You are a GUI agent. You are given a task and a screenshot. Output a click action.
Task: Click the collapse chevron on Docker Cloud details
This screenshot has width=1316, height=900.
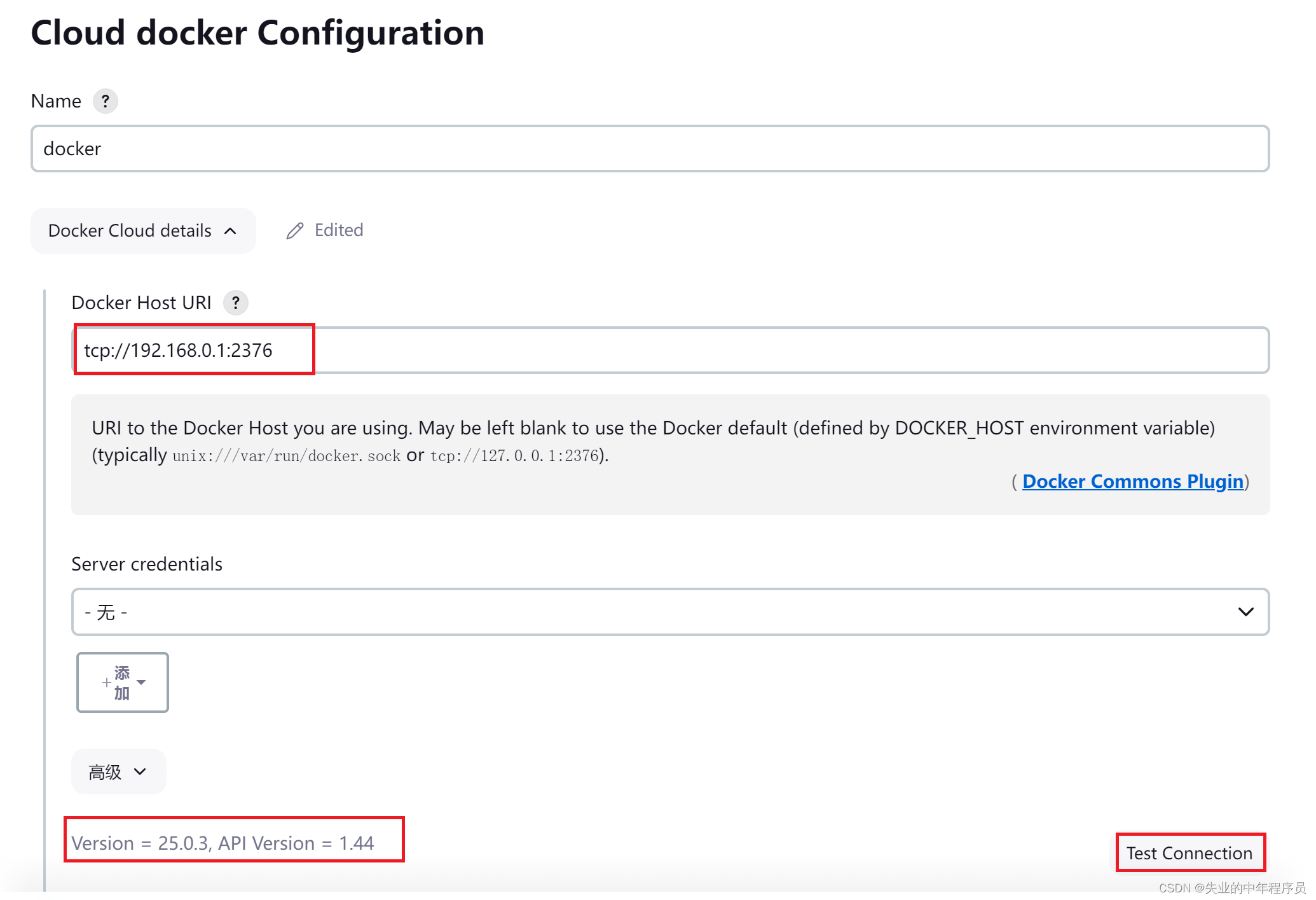tap(230, 232)
